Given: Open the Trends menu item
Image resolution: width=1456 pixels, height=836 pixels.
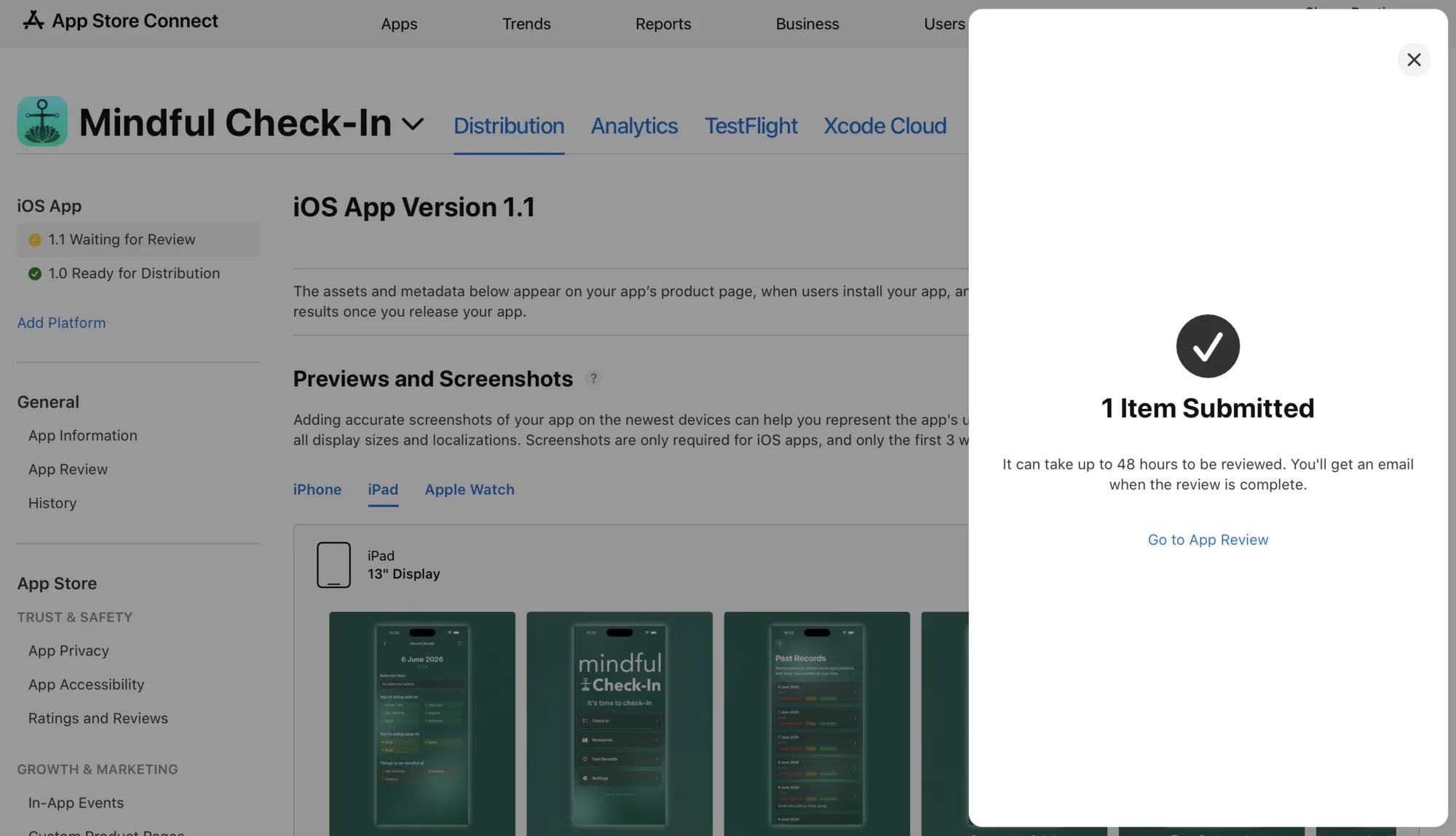Looking at the screenshot, I should click(x=526, y=24).
